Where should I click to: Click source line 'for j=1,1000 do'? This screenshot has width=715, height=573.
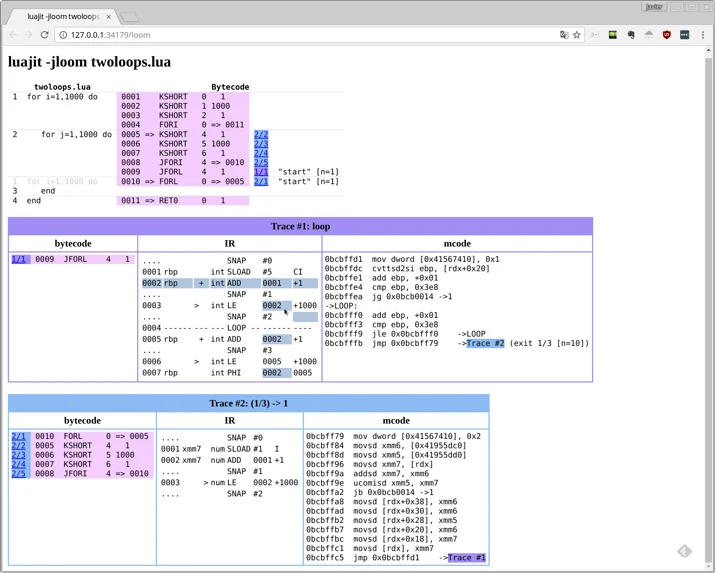click(x=76, y=134)
